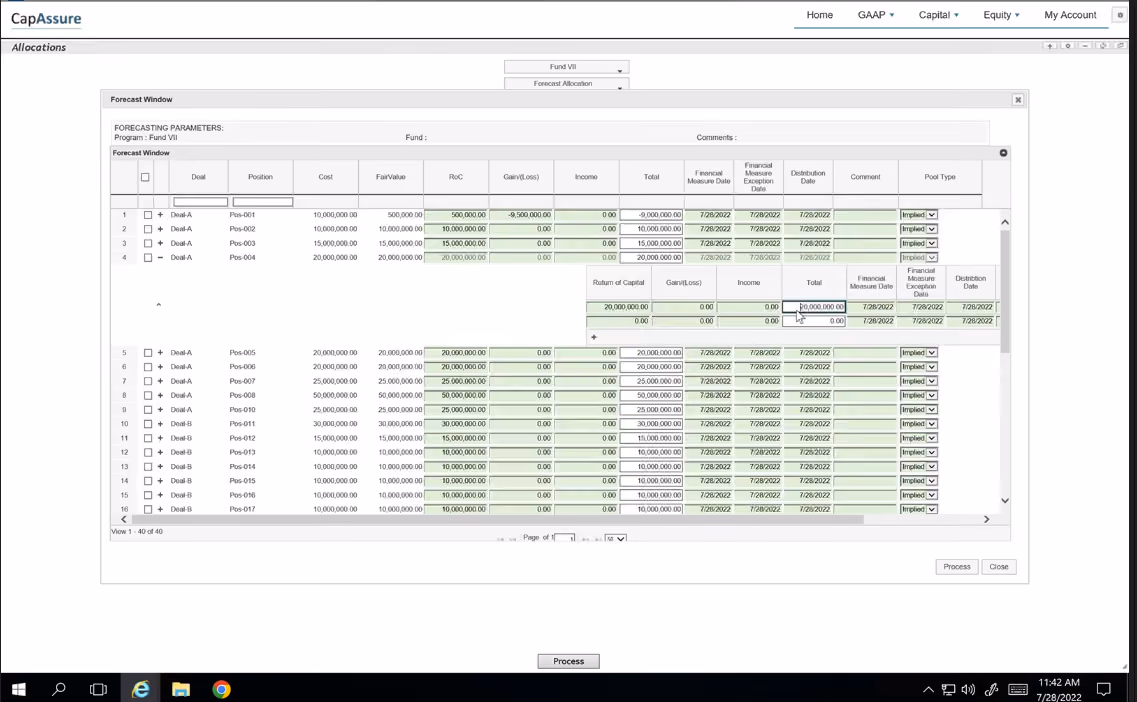The height and width of the screenshot is (702, 1137).
Task: Close the Forecast Window dialog with the X
Action: click(1018, 100)
